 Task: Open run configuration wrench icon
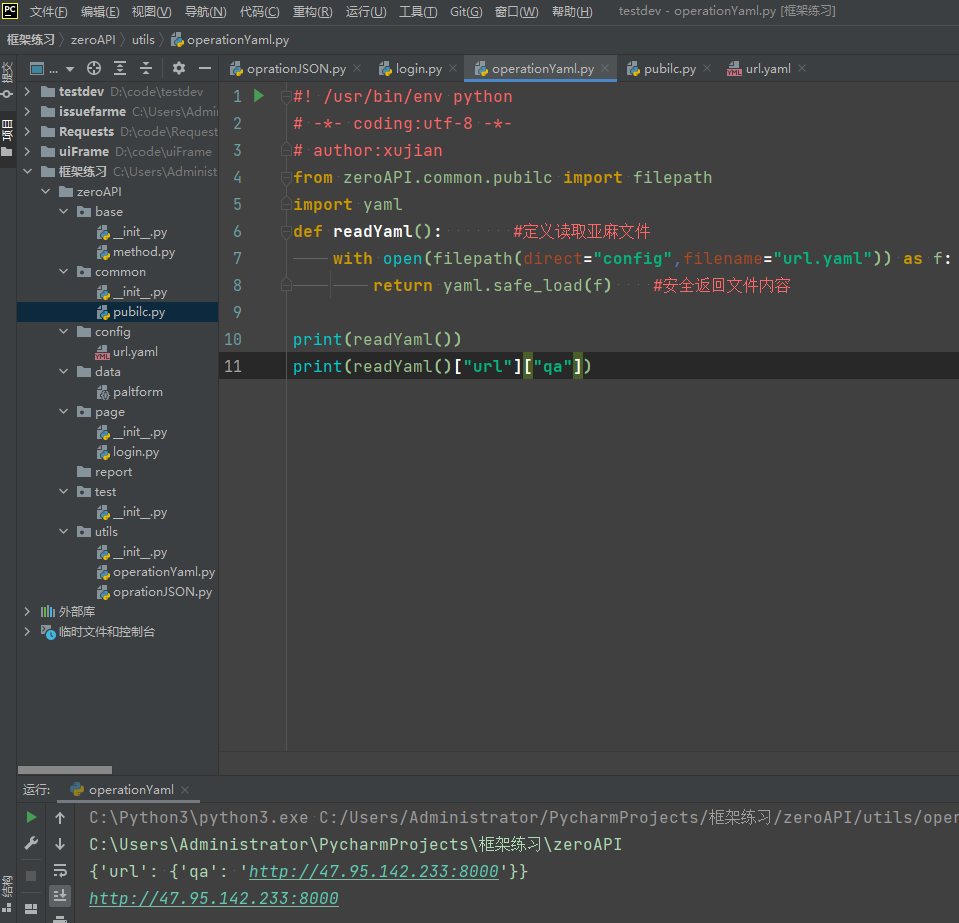[x=32, y=844]
